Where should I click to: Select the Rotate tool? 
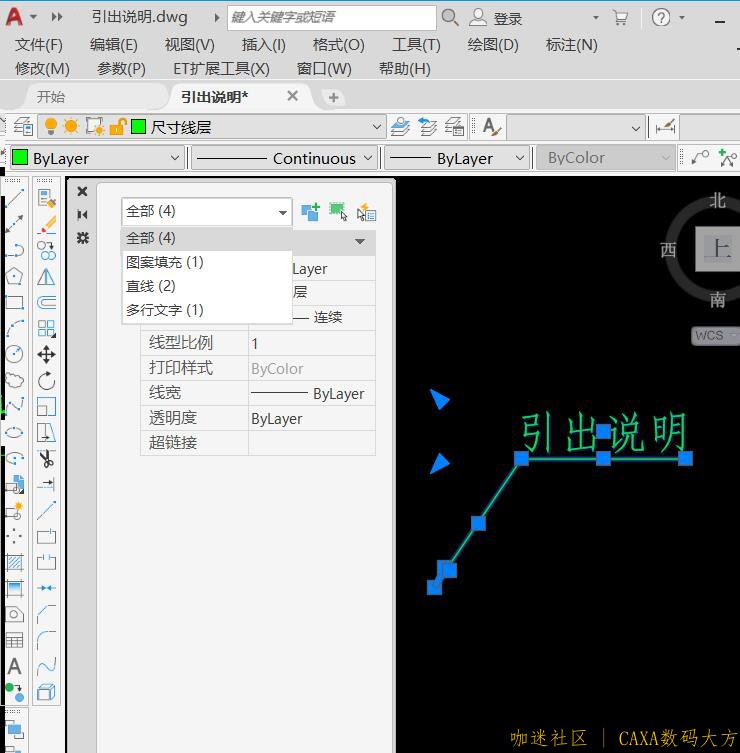pos(46,381)
